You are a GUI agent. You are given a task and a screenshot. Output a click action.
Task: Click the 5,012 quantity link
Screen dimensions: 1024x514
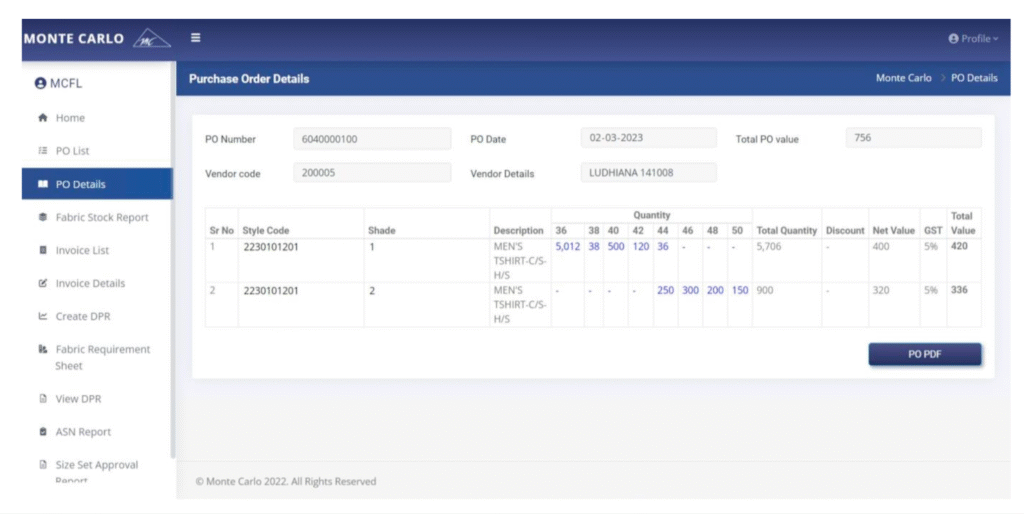coord(567,246)
